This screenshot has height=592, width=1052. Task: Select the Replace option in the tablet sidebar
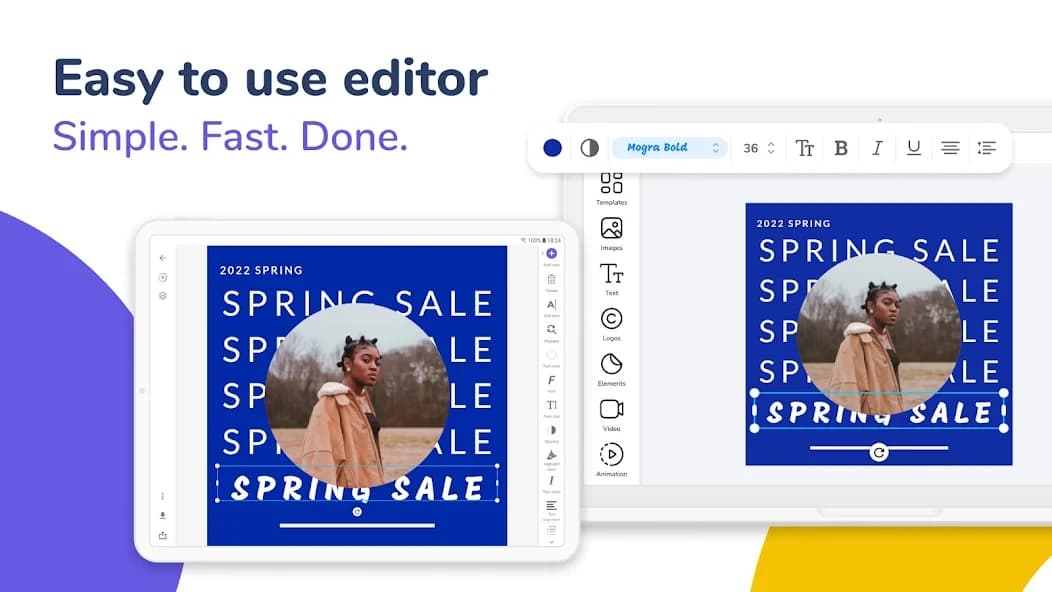[551, 330]
